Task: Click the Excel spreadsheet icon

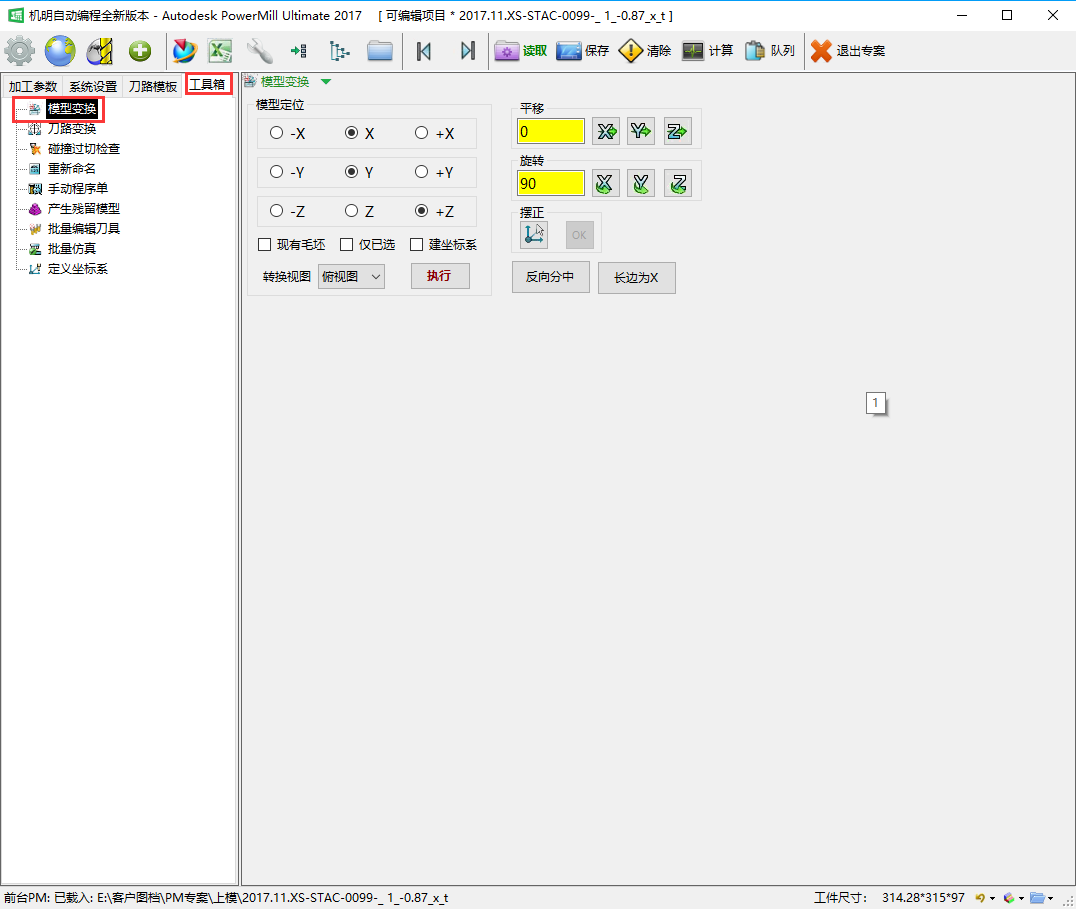Action: point(221,51)
